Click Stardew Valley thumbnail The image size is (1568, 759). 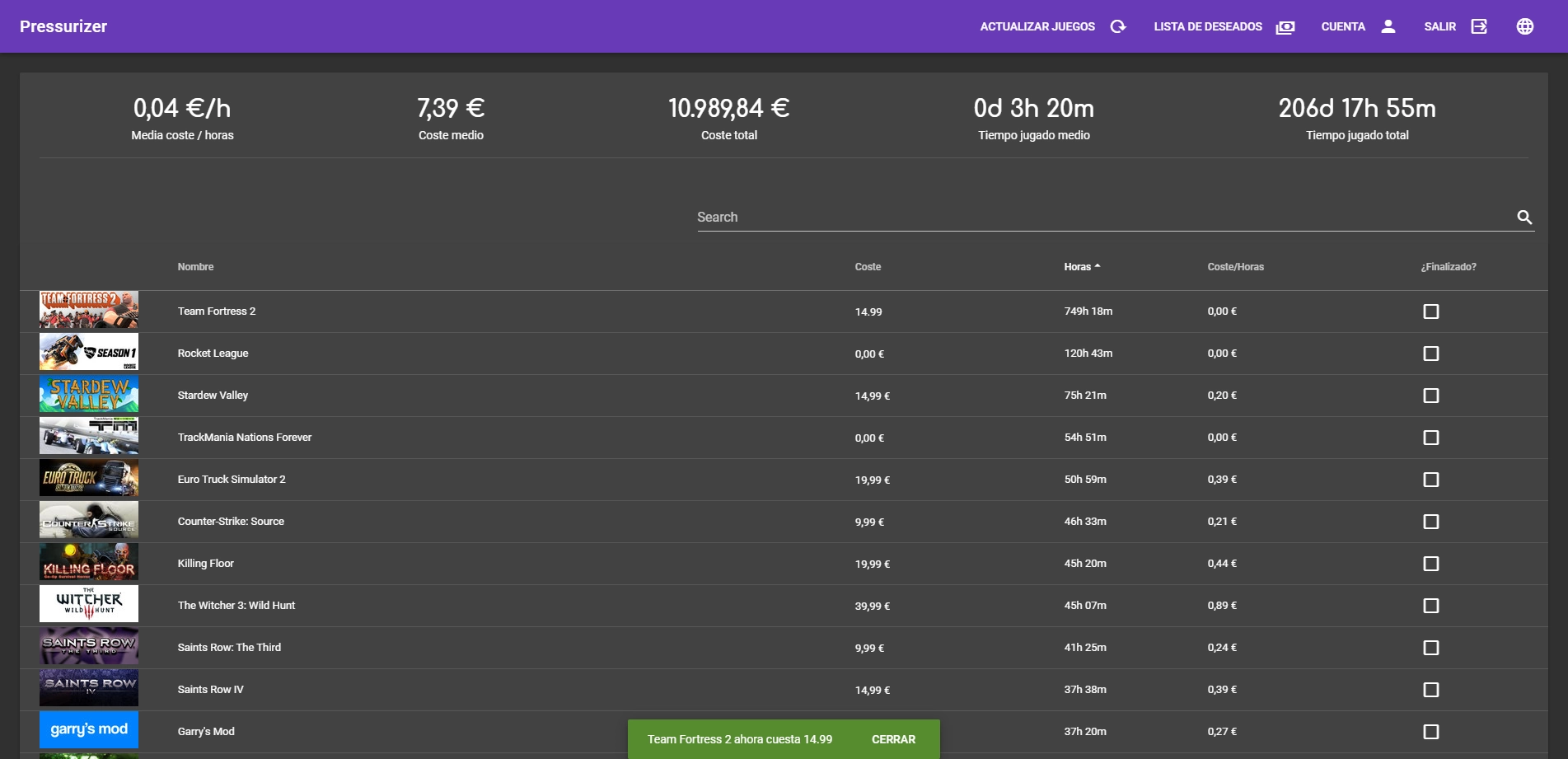point(89,394)
